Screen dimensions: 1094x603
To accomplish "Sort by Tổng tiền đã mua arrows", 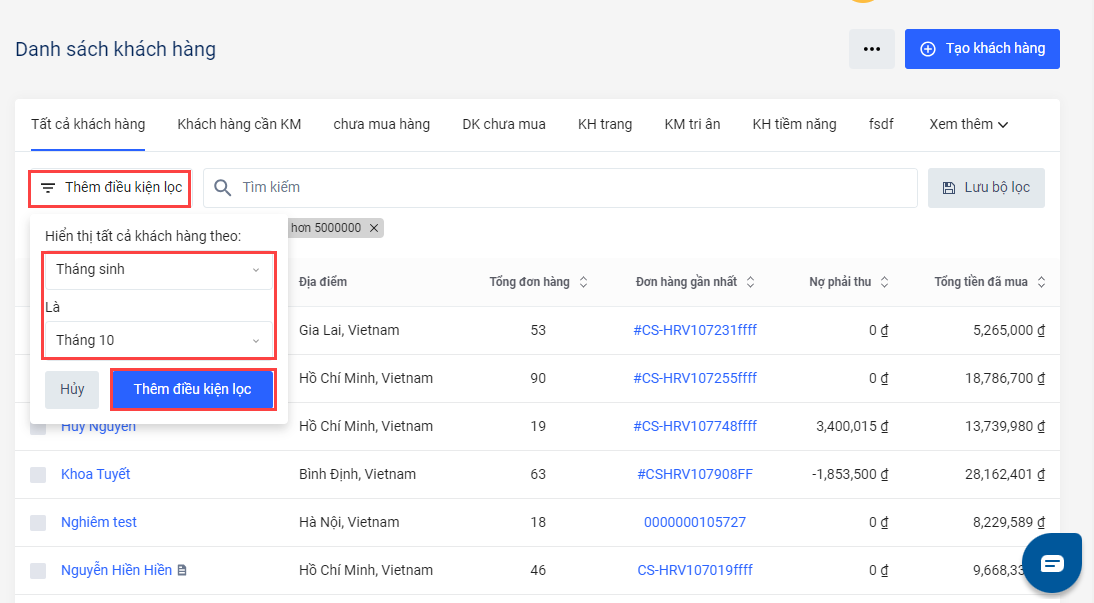I will tap(1041, 282).
